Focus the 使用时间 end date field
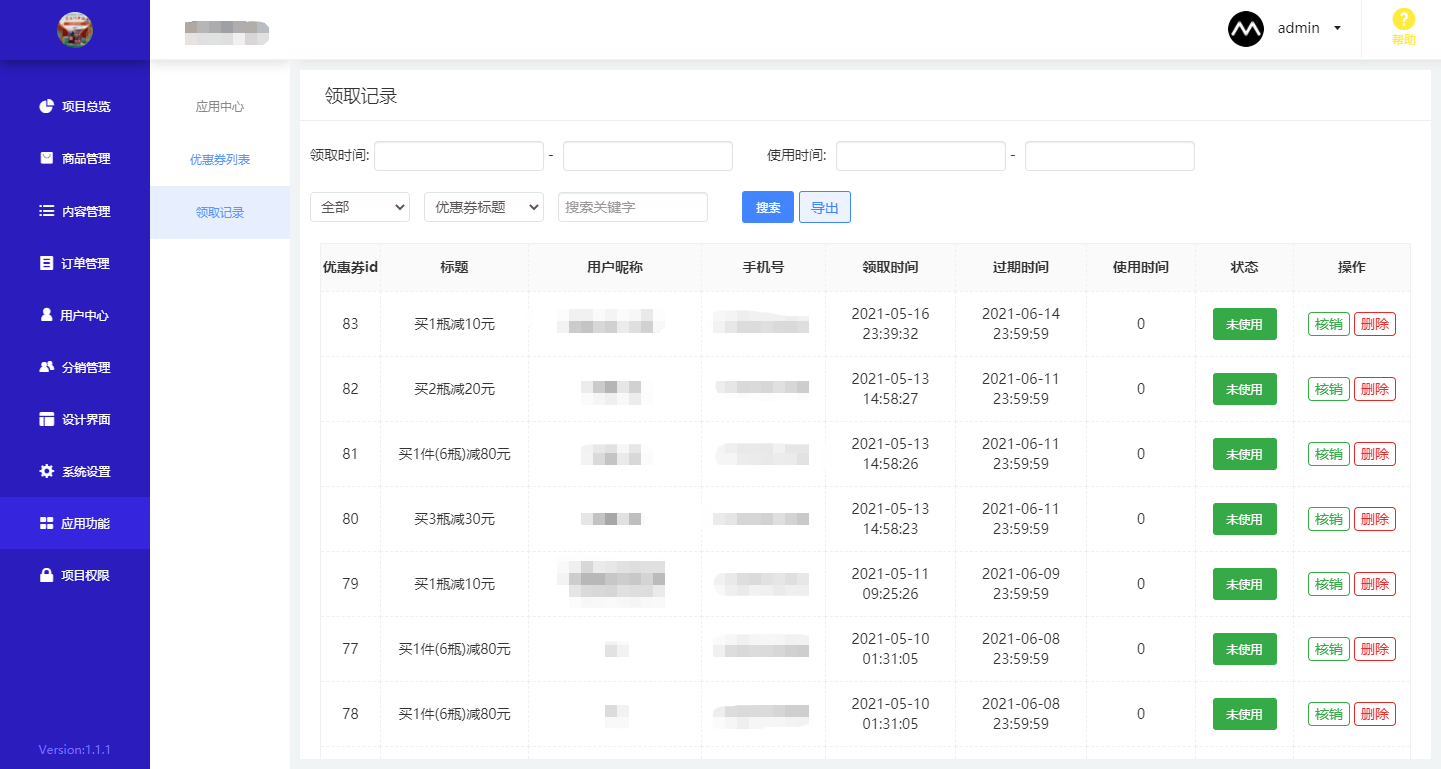1441x769 pixels. [1110, 156]
